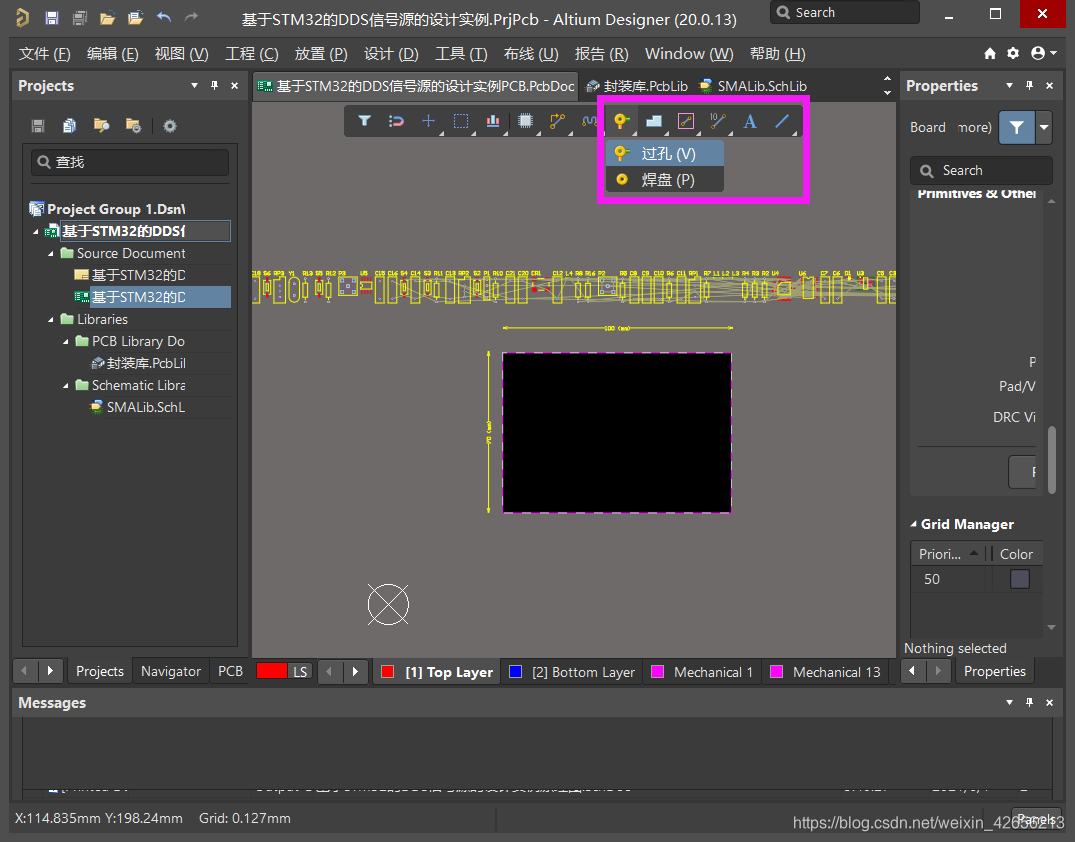Switch to the 封装库.PcbLib document tab
The width and height of the screenshot is (1075, 842).
(x=638, y=86)
